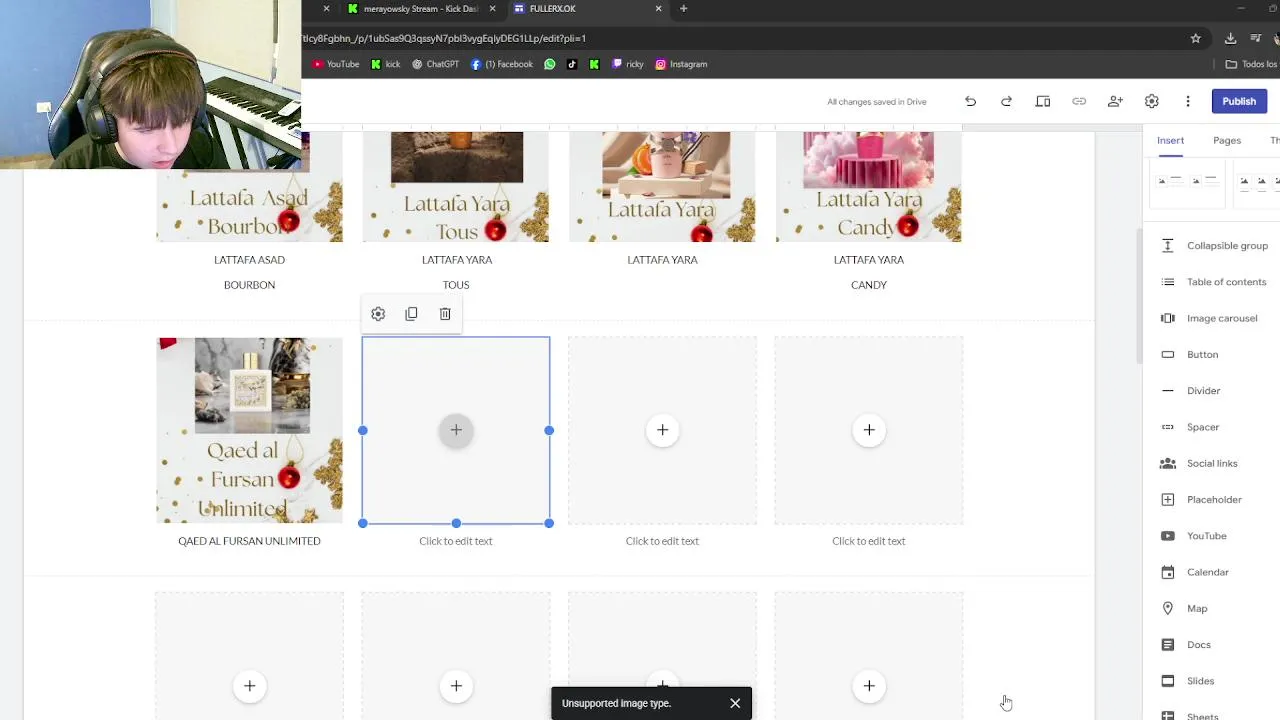Screen dimensions: 1280x720
Task: Insert a YouTube video element
Action: (x=1193, y=536)
